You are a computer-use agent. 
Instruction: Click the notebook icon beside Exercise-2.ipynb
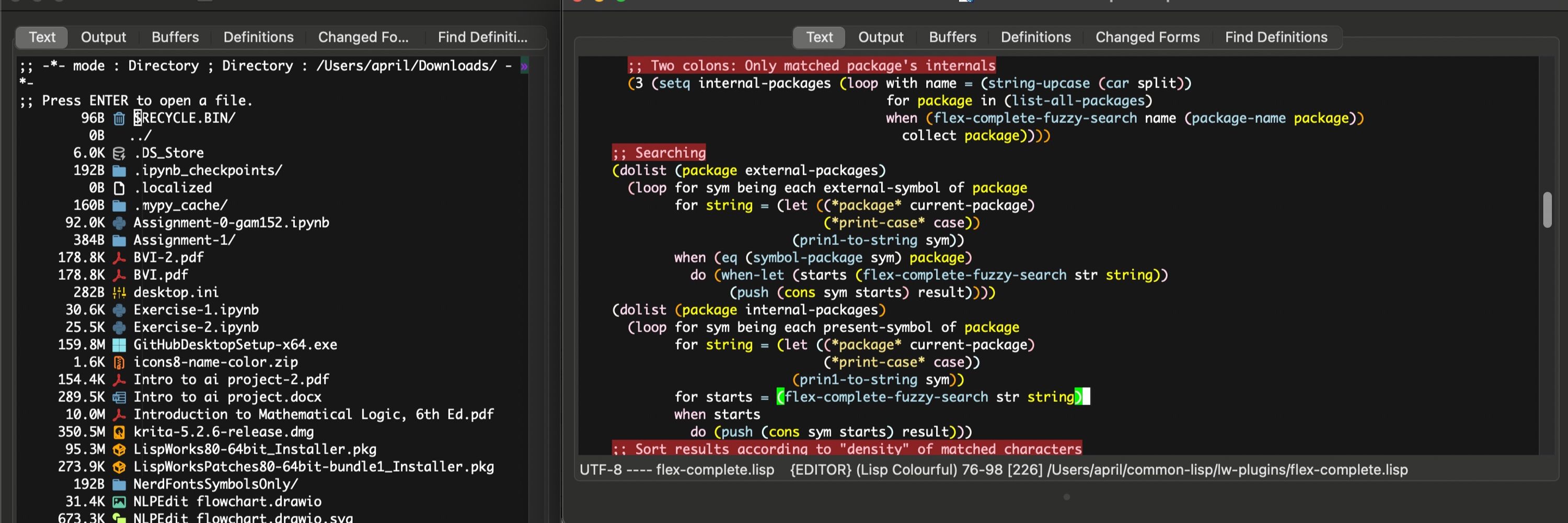[119, 327]
